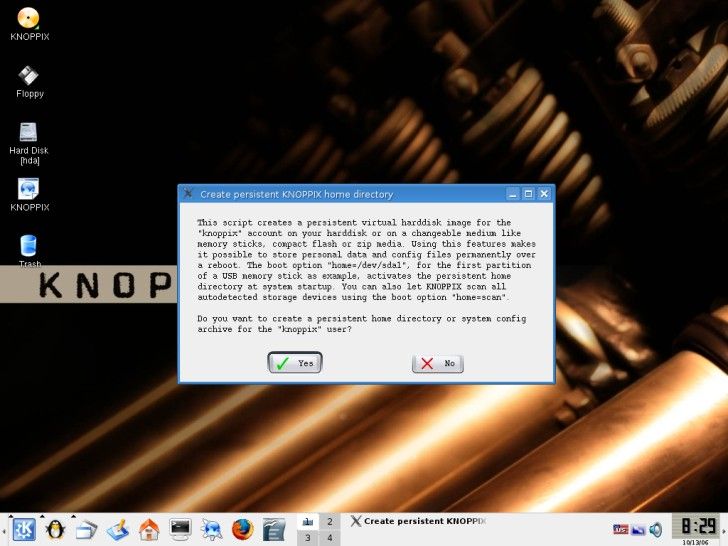Launch the Konsole terminal from the panel
This screenshot has height=546, width=728.
pyautogui.click(x=180, y=529)
